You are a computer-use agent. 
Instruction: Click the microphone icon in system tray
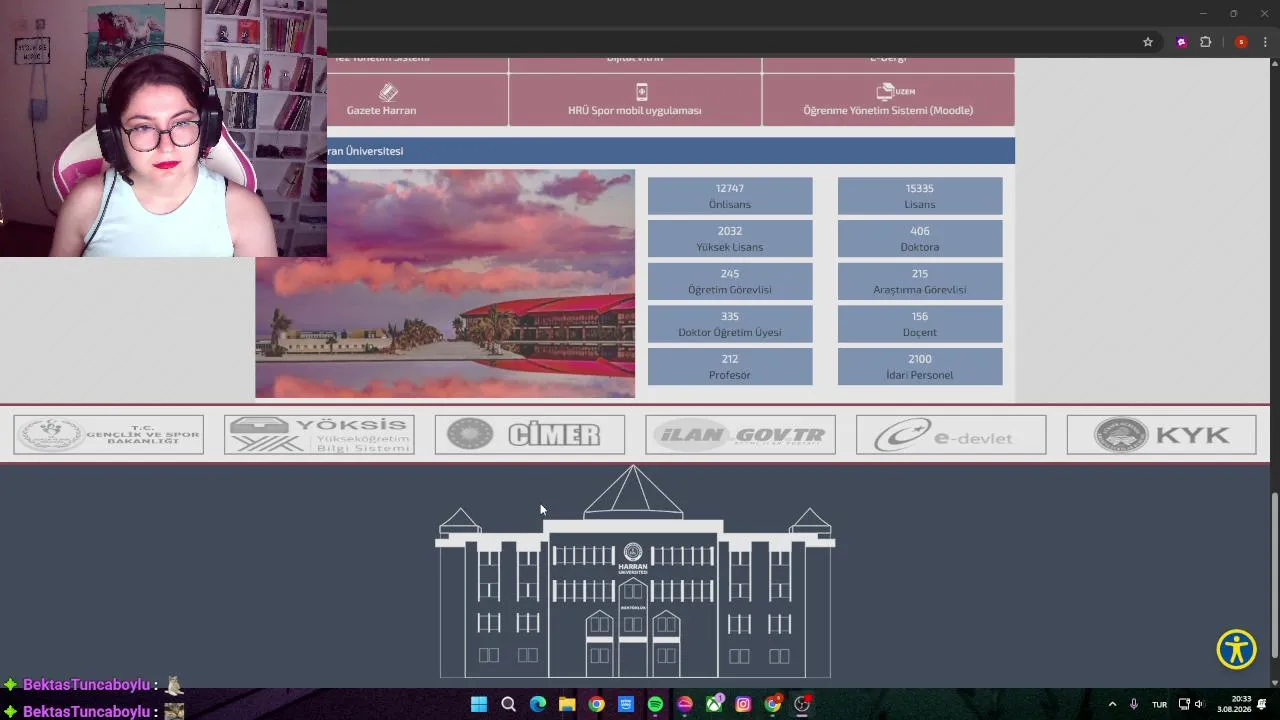click(x=1134, y=704)
